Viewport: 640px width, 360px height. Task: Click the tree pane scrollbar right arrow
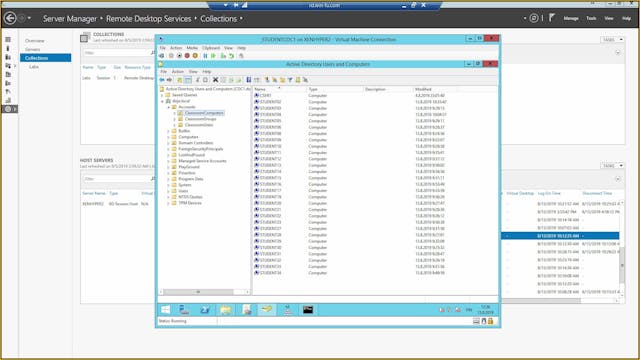(247, 292)
